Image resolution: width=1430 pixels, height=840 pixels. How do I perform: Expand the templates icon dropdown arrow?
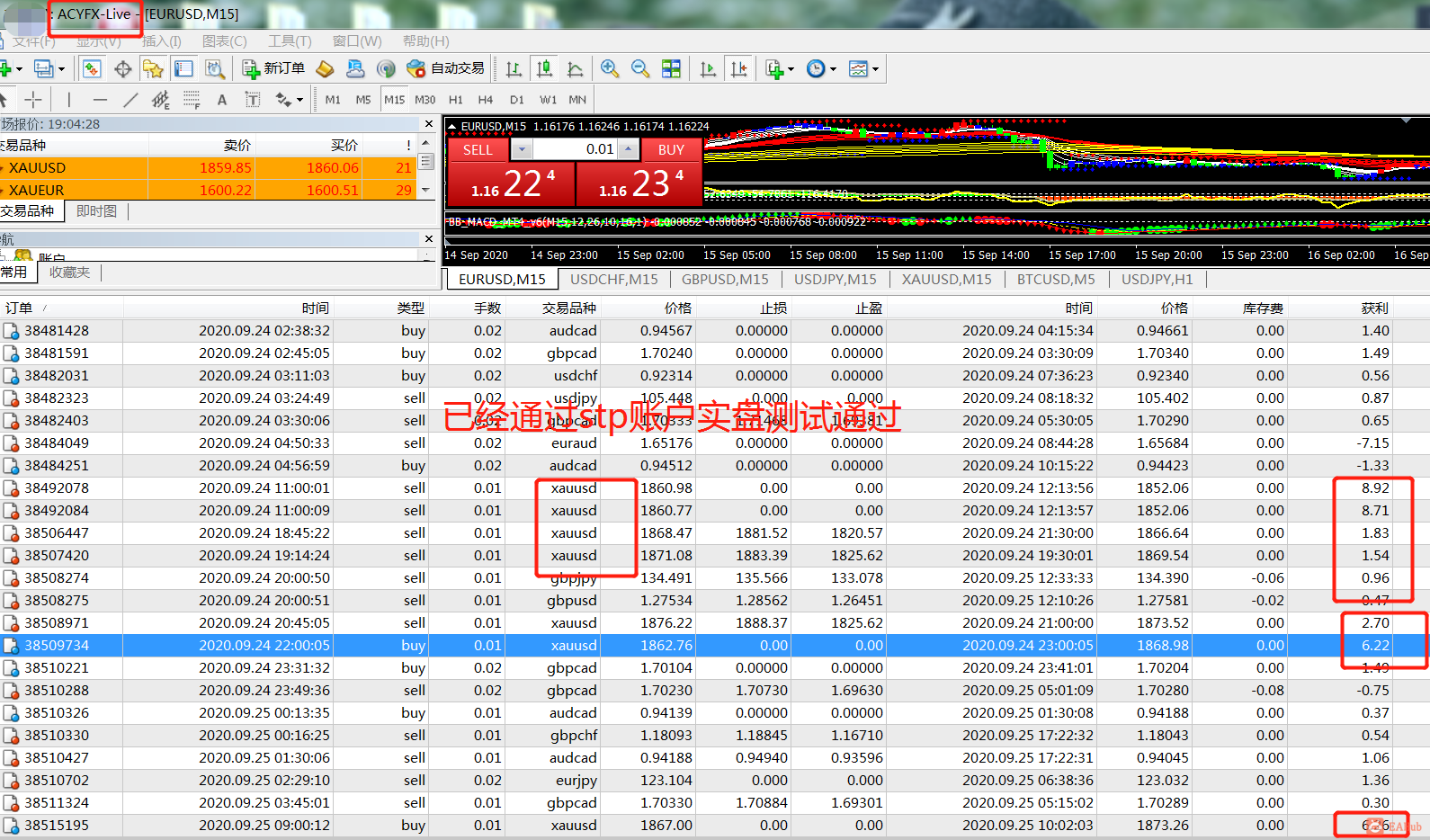coord(875,69)
